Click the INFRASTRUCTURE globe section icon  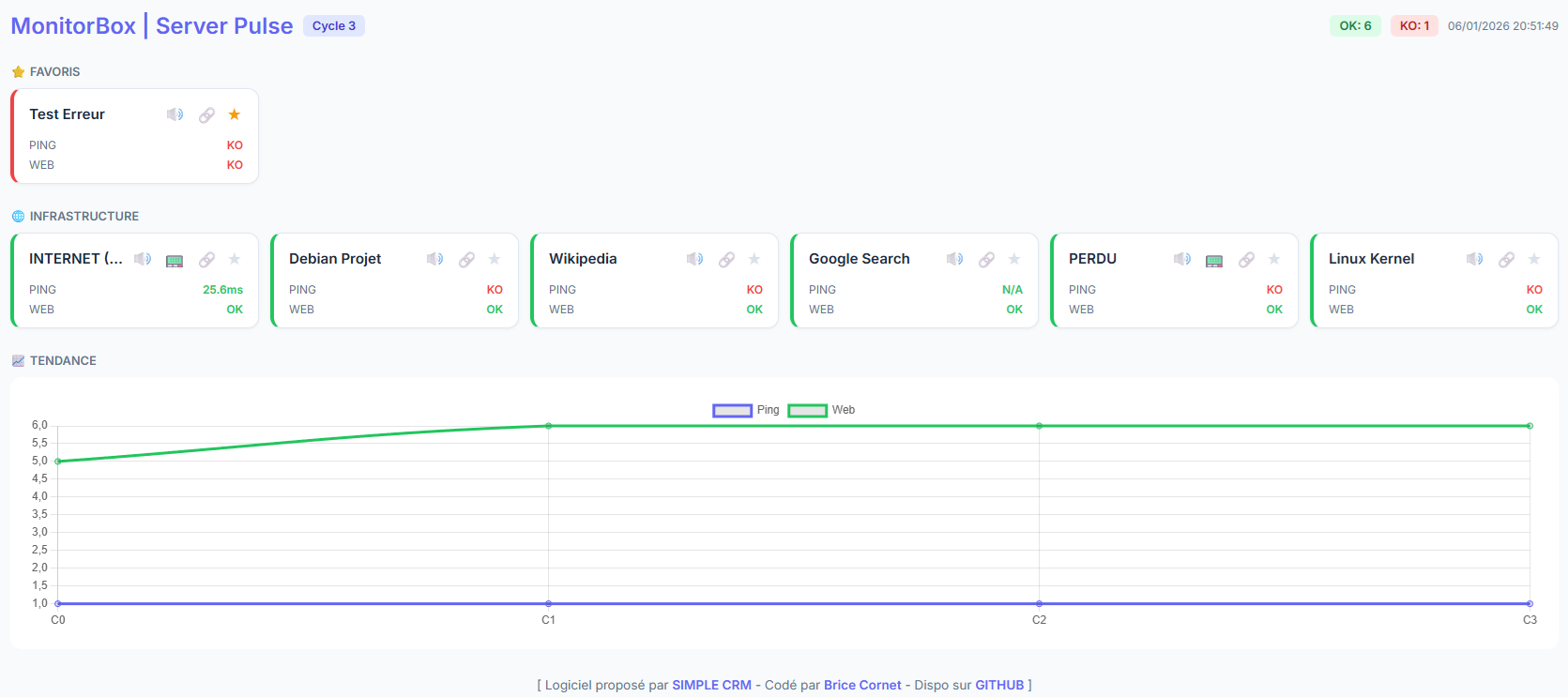(x=18, y=216)
